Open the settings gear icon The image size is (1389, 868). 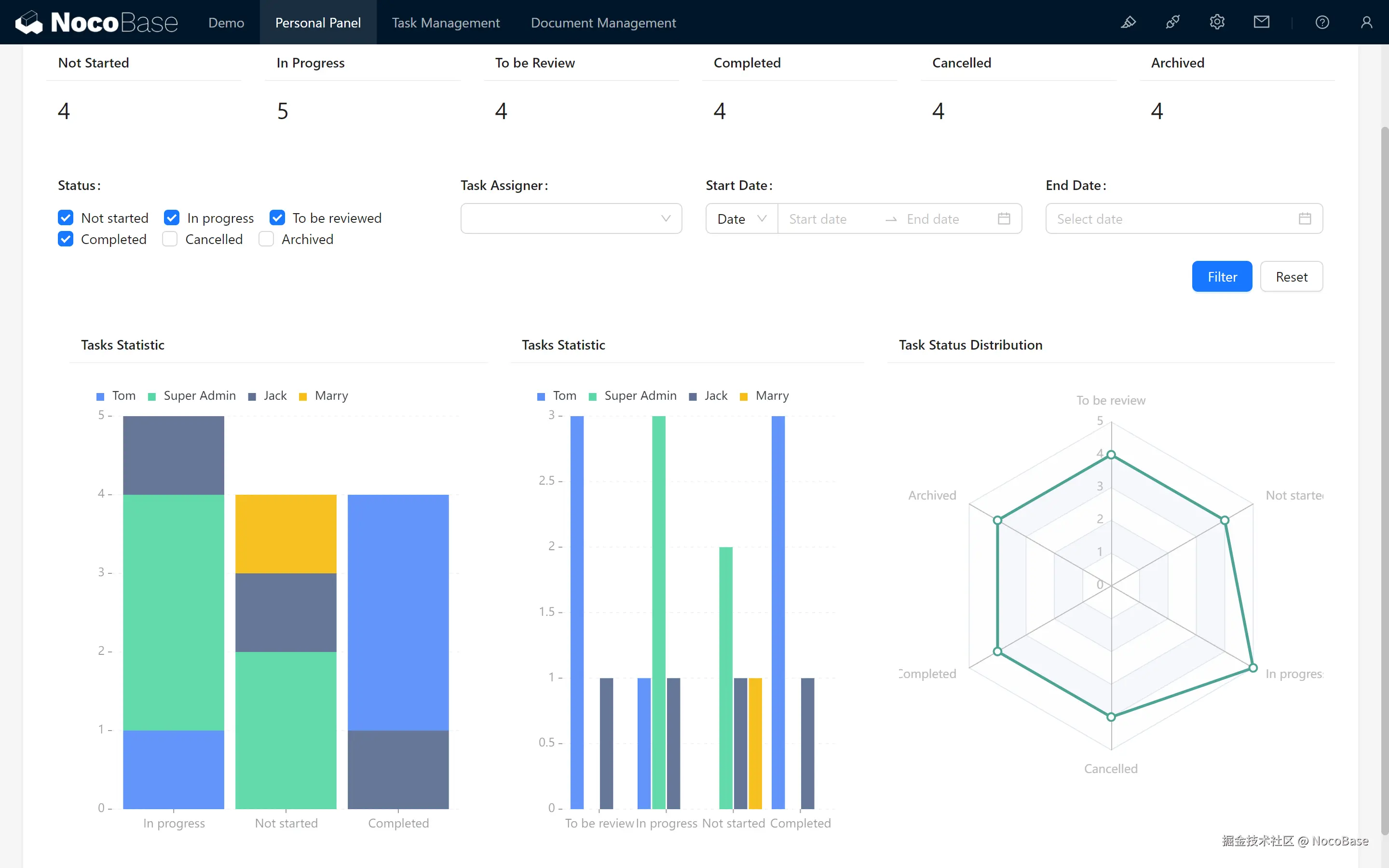coord(1217,22)
